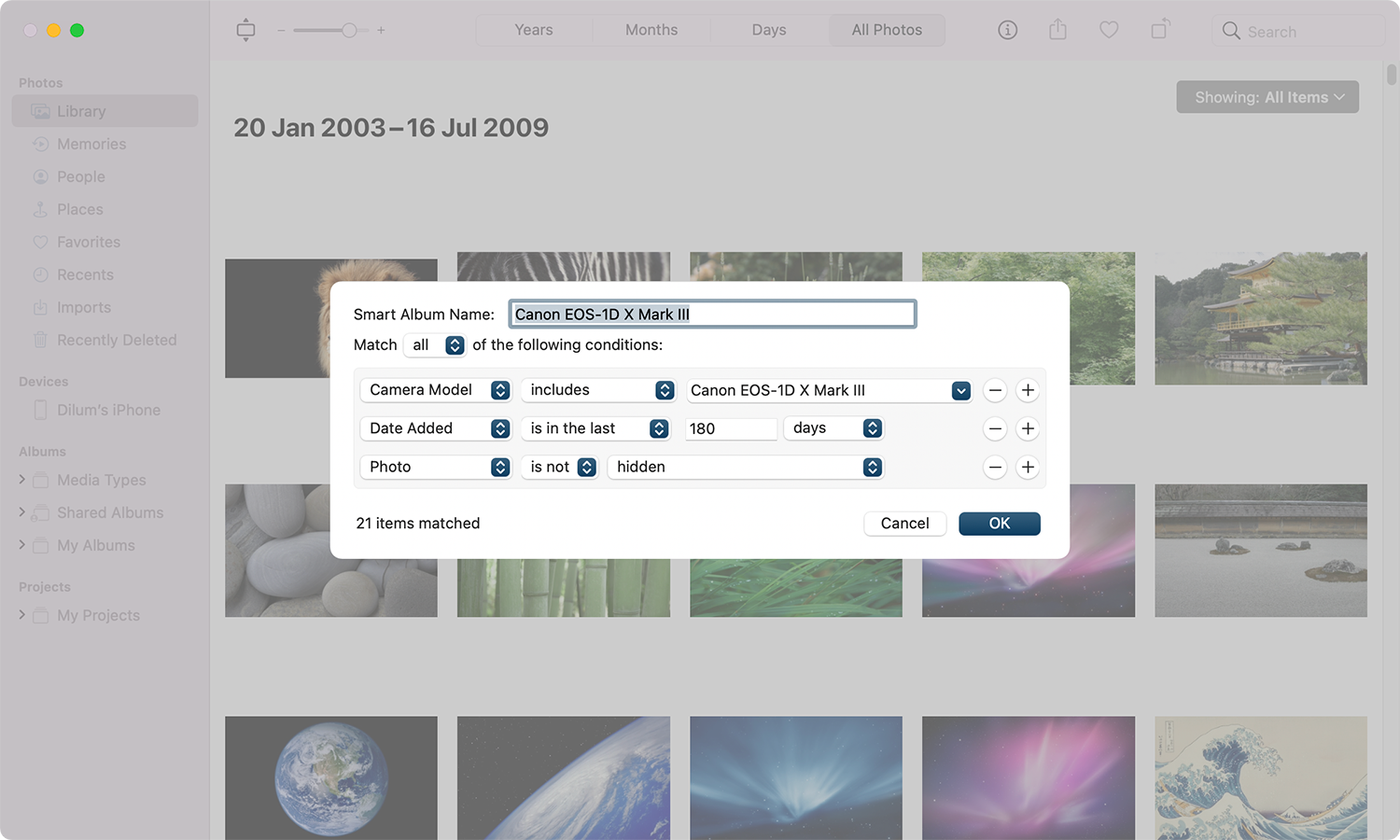The image size is (1400, 840).
Task: Add condition after Photo row
Action: pyautogui.click(x=1028, y=468)
